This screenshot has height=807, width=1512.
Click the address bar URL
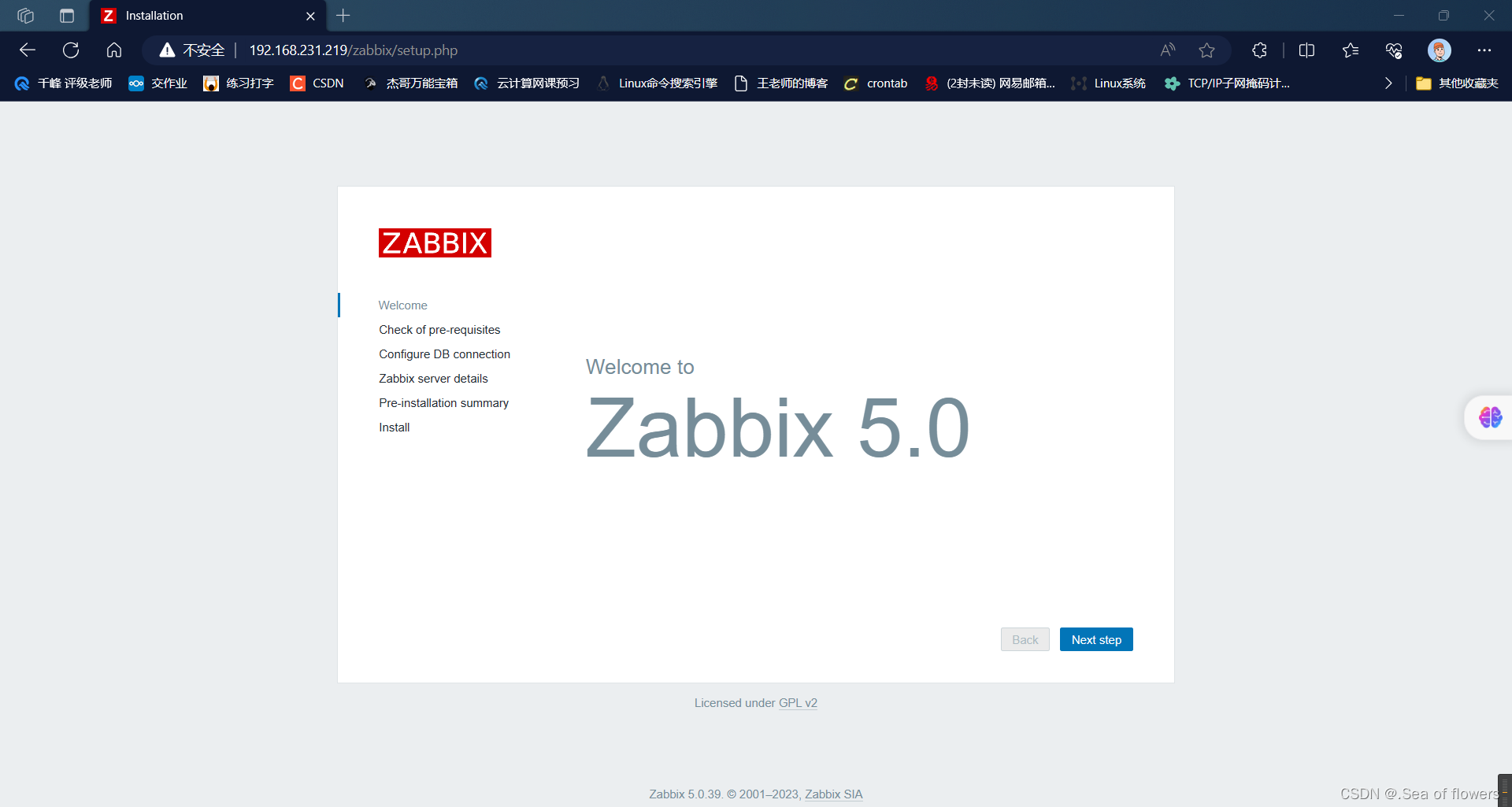click(353, 50)
